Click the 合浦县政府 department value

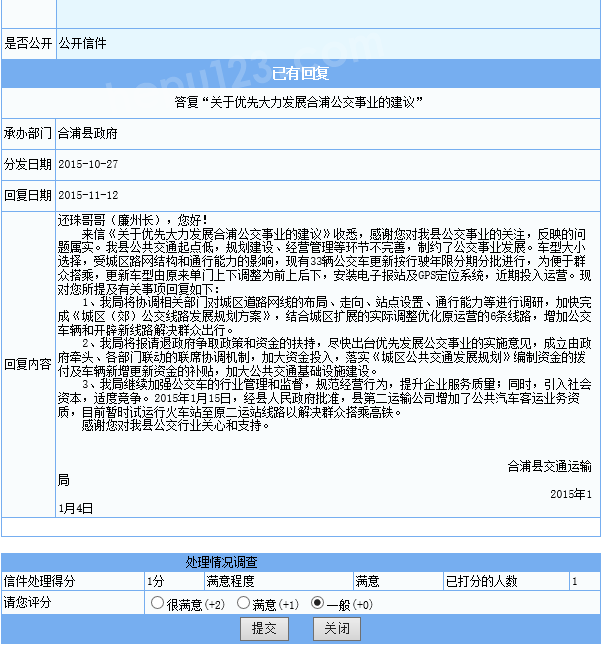88,133
